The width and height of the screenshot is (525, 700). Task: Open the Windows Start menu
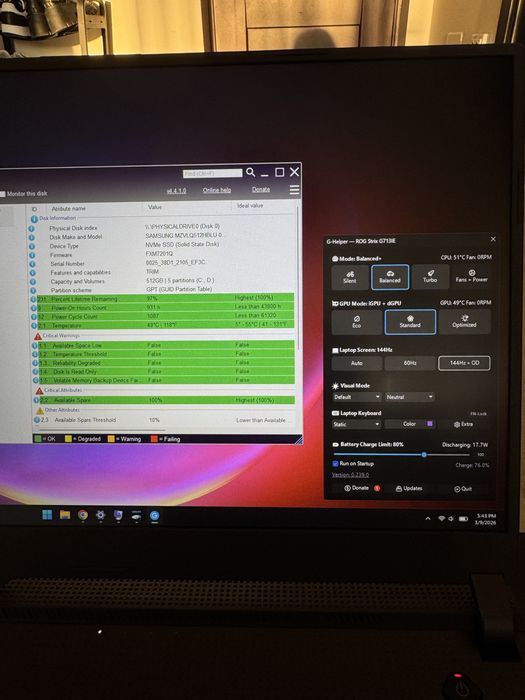click(47, 515)
